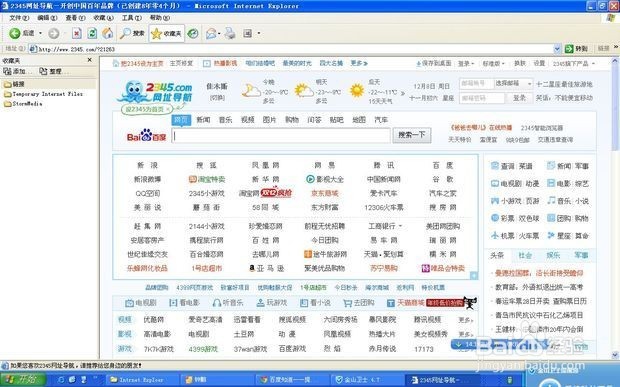Viewport: 620px width, 387px height.
Task: Open the 查看 menu
Action: 75,18
